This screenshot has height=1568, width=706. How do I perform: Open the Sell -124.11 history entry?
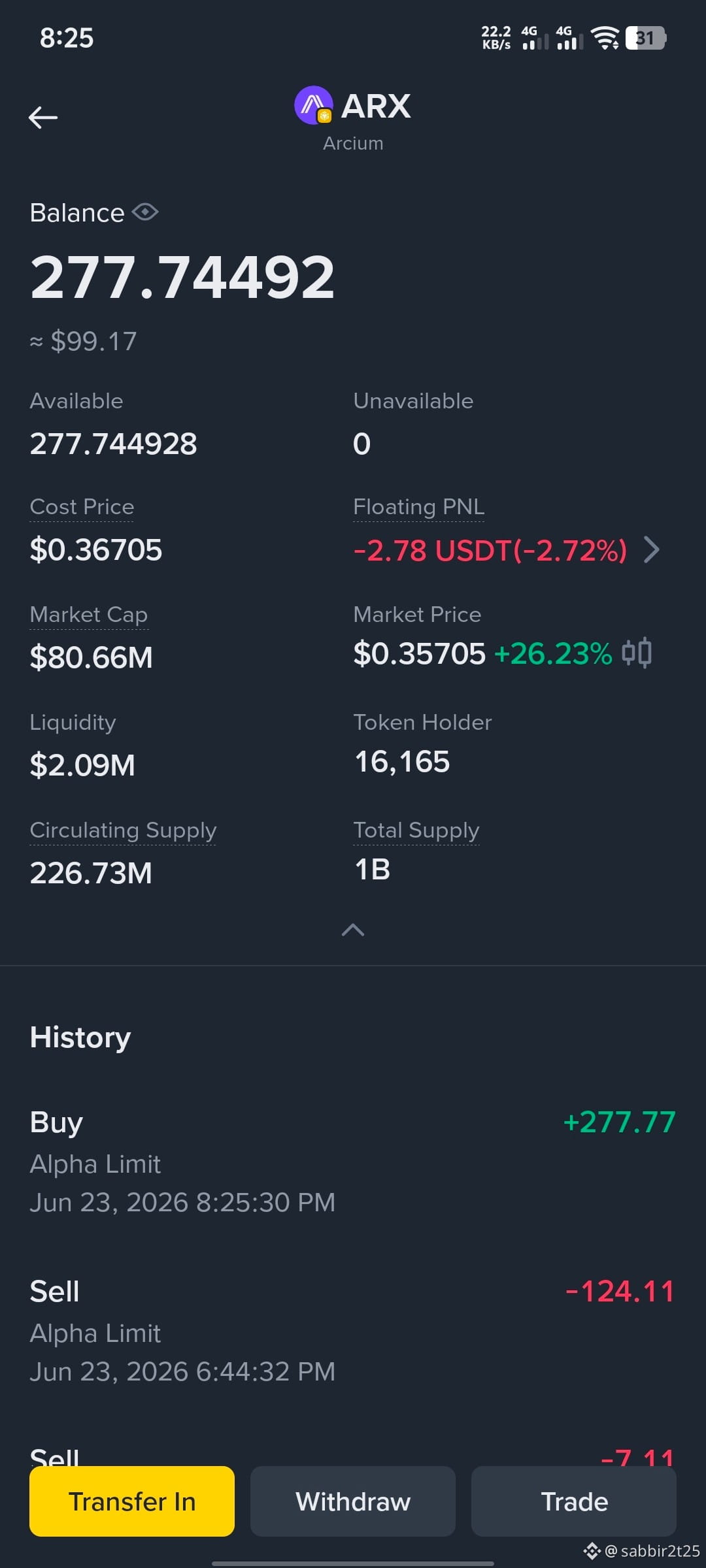pyautogui.click(x=353, y=1331)
